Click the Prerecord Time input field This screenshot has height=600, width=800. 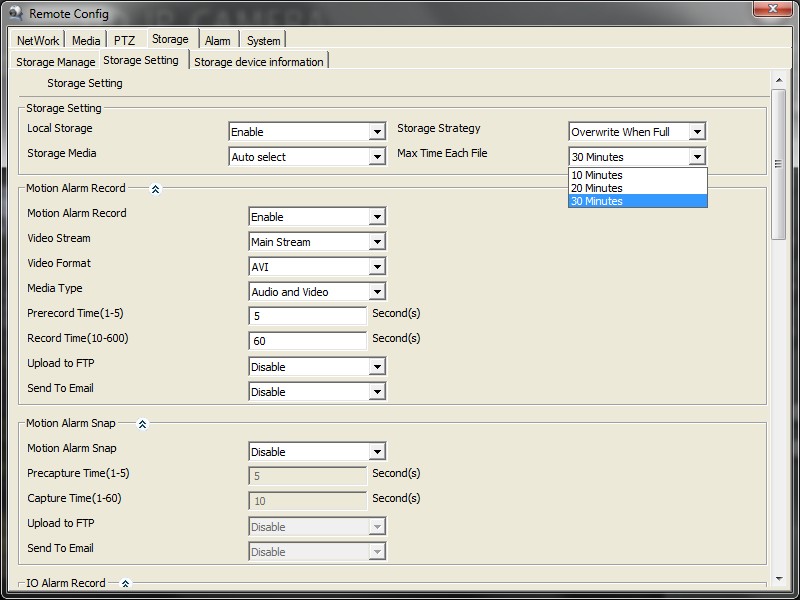pyautogui.click(x=308, y=316)
